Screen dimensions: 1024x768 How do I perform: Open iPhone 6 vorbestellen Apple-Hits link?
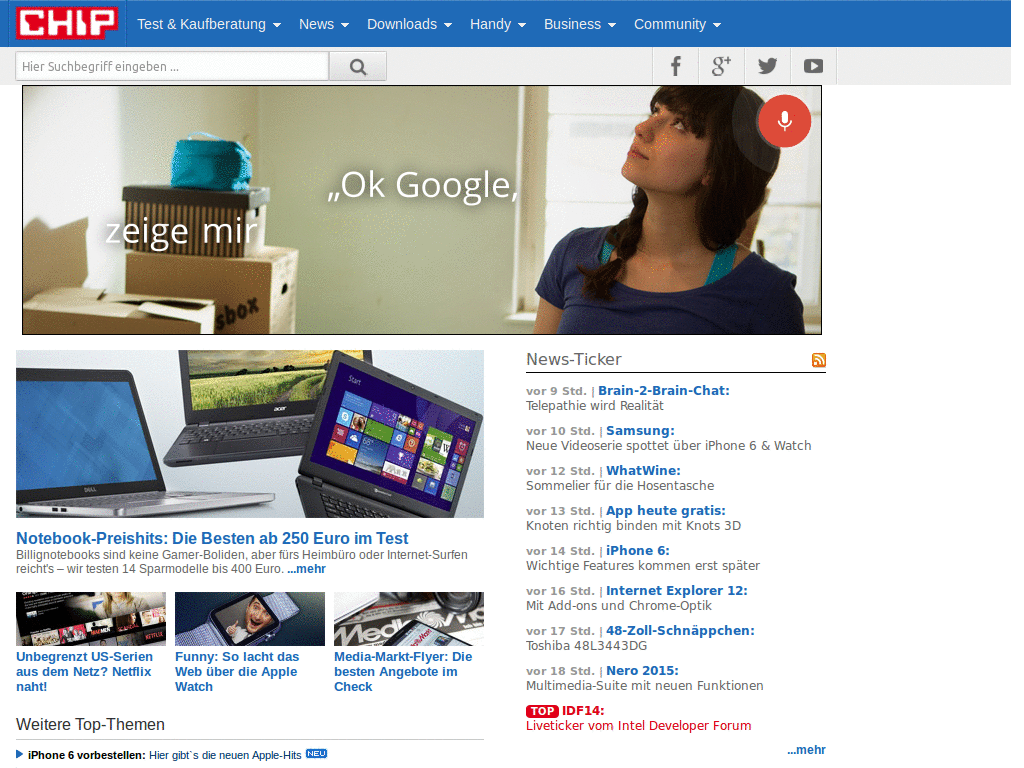click(x=225, y=755)
